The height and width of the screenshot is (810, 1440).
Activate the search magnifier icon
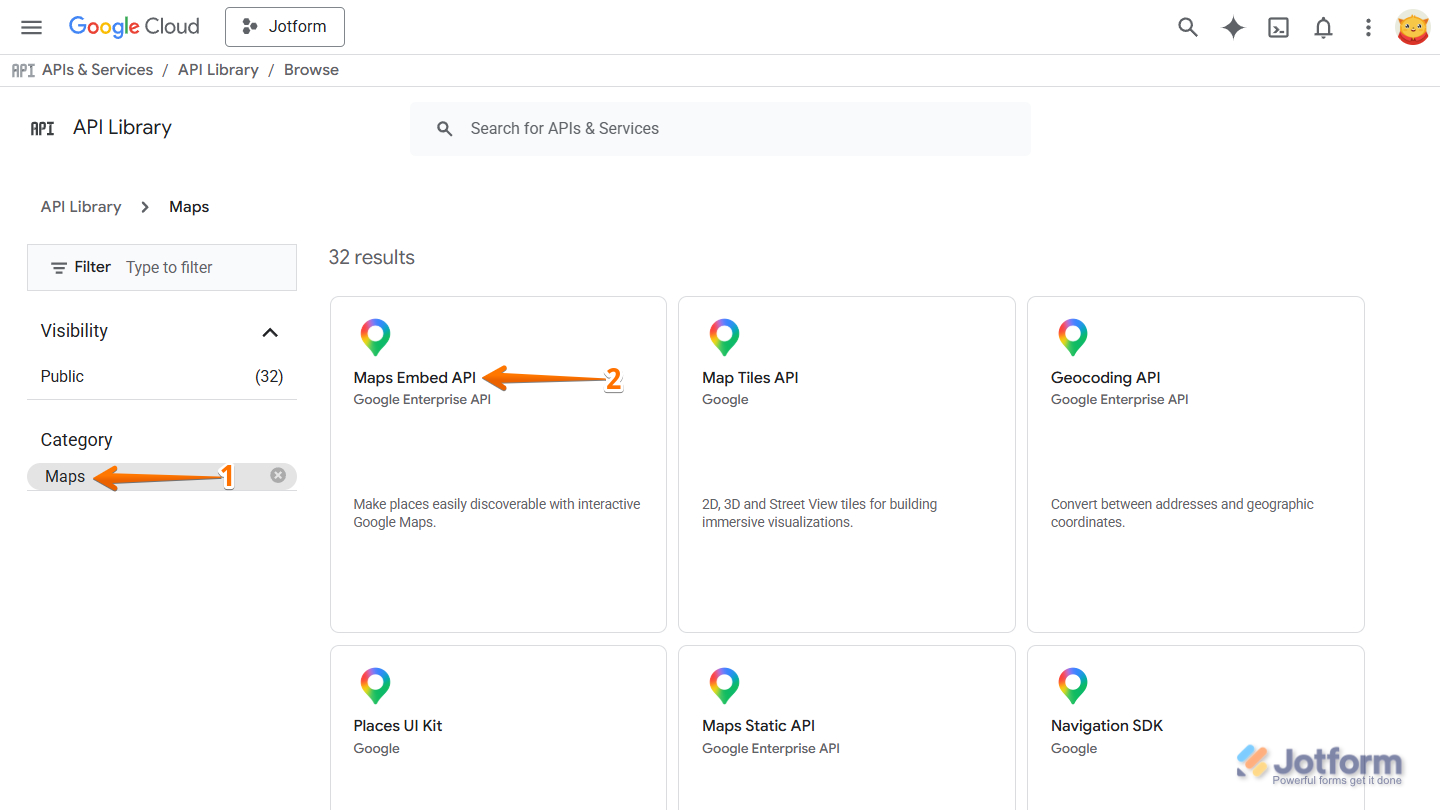1187,27
